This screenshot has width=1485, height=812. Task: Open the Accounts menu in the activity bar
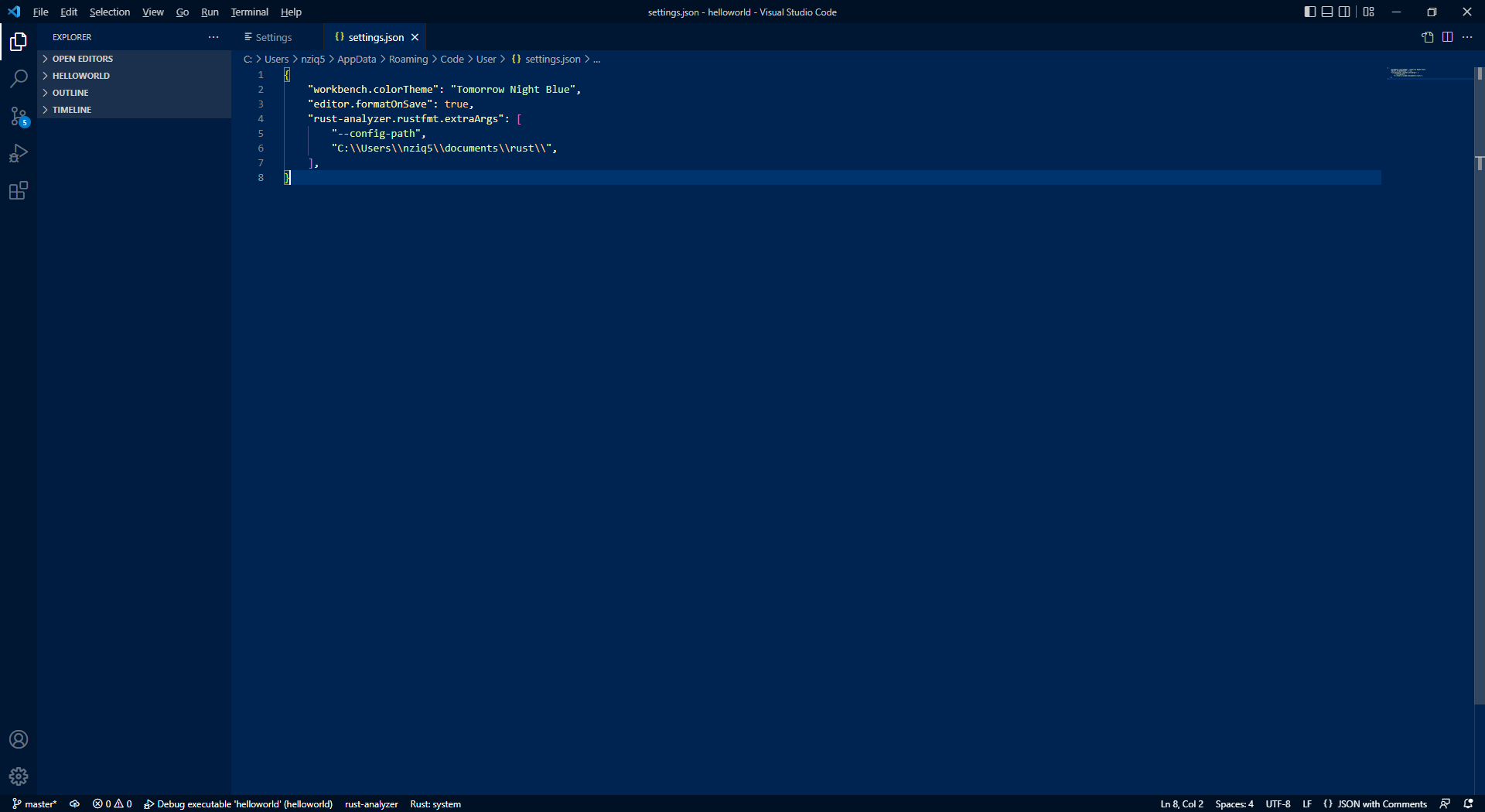click(19, 739)
